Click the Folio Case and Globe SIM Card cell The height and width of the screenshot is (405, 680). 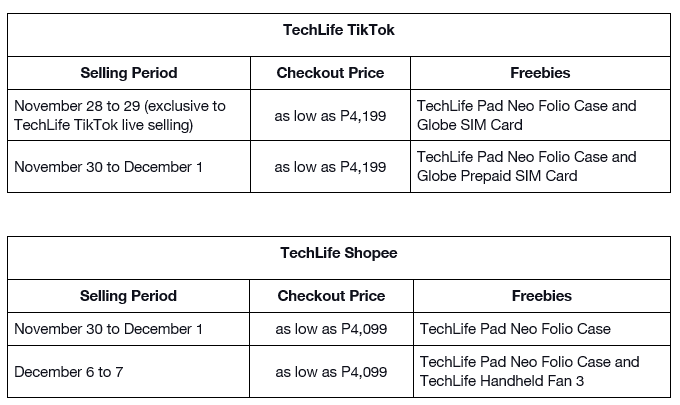(x=526, y=115)
